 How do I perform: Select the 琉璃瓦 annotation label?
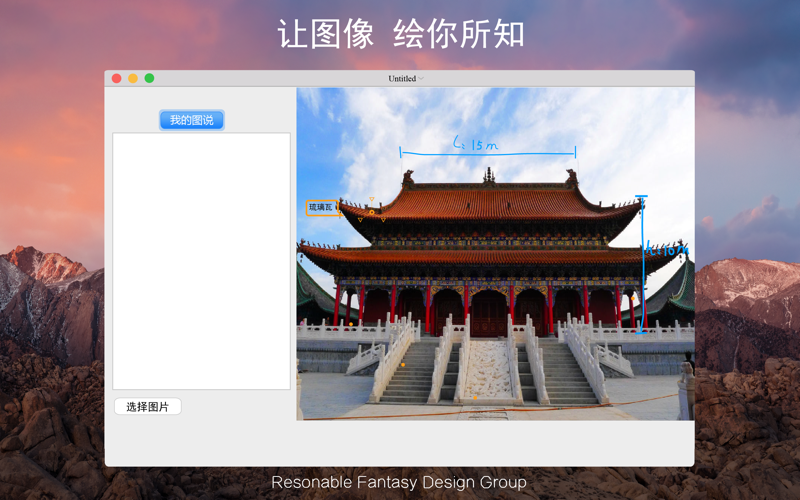[321, 208]
